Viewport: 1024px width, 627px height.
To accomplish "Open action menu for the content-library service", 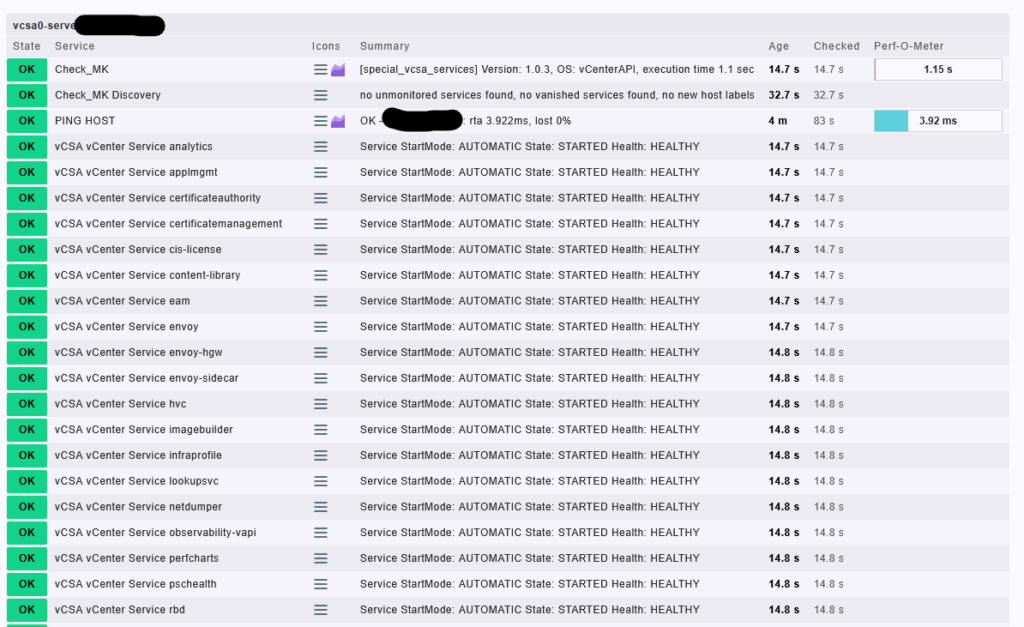I will tap(320, 276).
